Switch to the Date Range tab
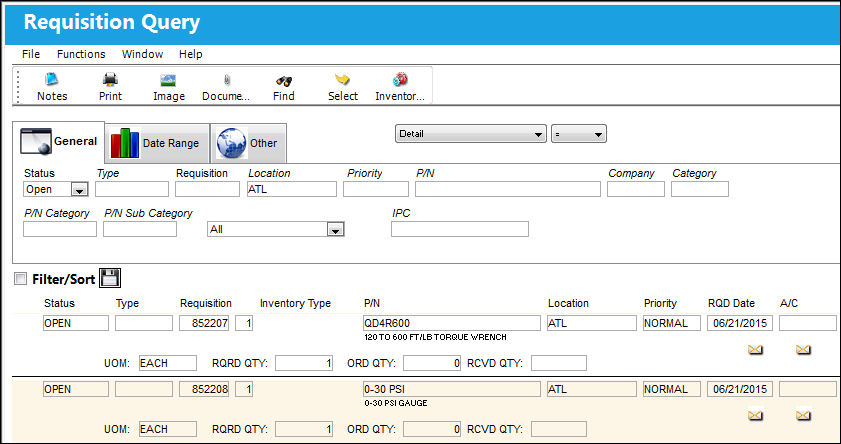 pos(157,143)
